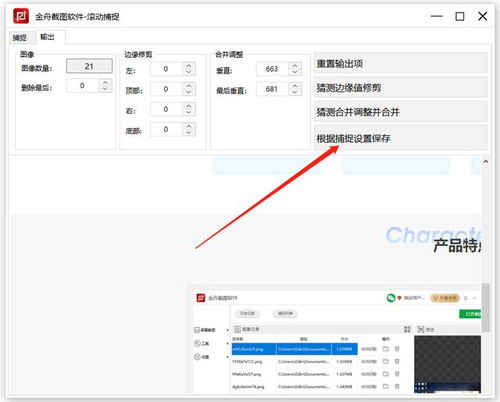Decrease the 删除最后 value with down arrow

pyautogui.click(x=105, y=89)
